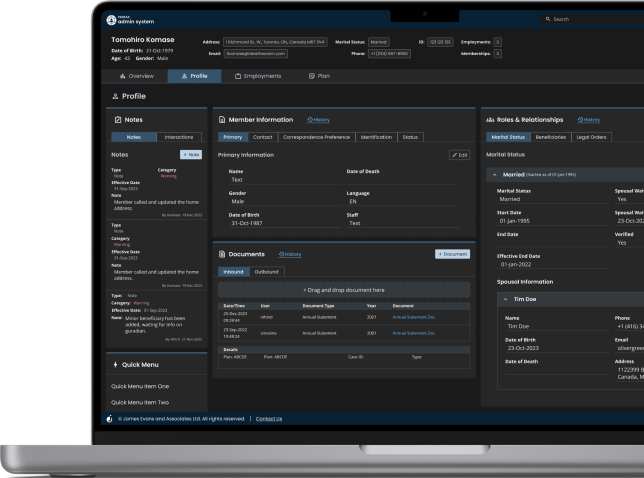Click the Documents panel header icon
This screenshot has height=478, width=644.
click(222, 254)
